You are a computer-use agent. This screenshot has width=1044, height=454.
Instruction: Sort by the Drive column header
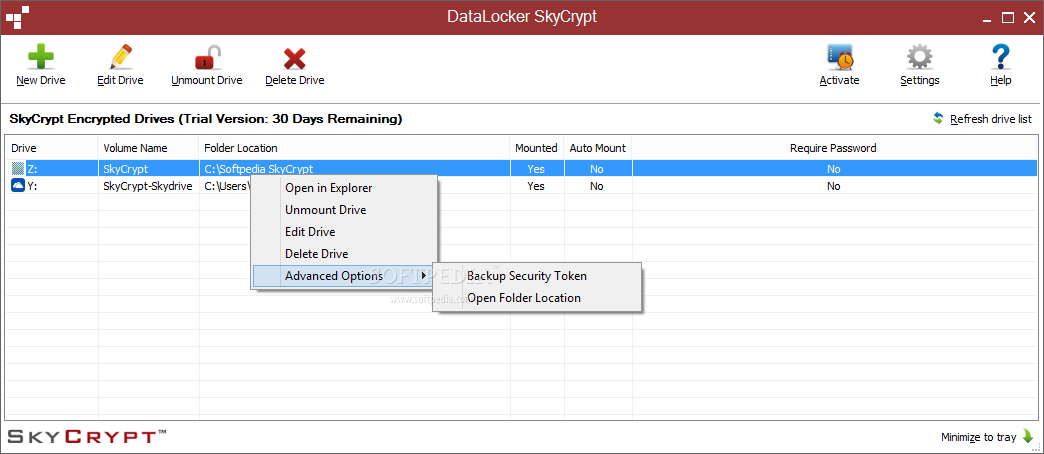(x=52, y=148)
